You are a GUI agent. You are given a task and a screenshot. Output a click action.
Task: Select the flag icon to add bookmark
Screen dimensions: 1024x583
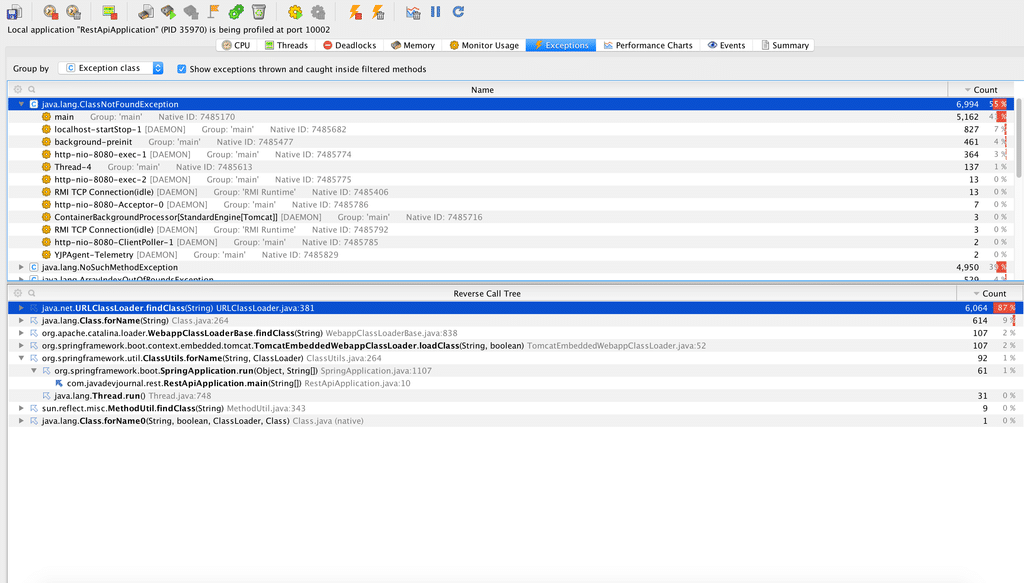coord(213,12)
